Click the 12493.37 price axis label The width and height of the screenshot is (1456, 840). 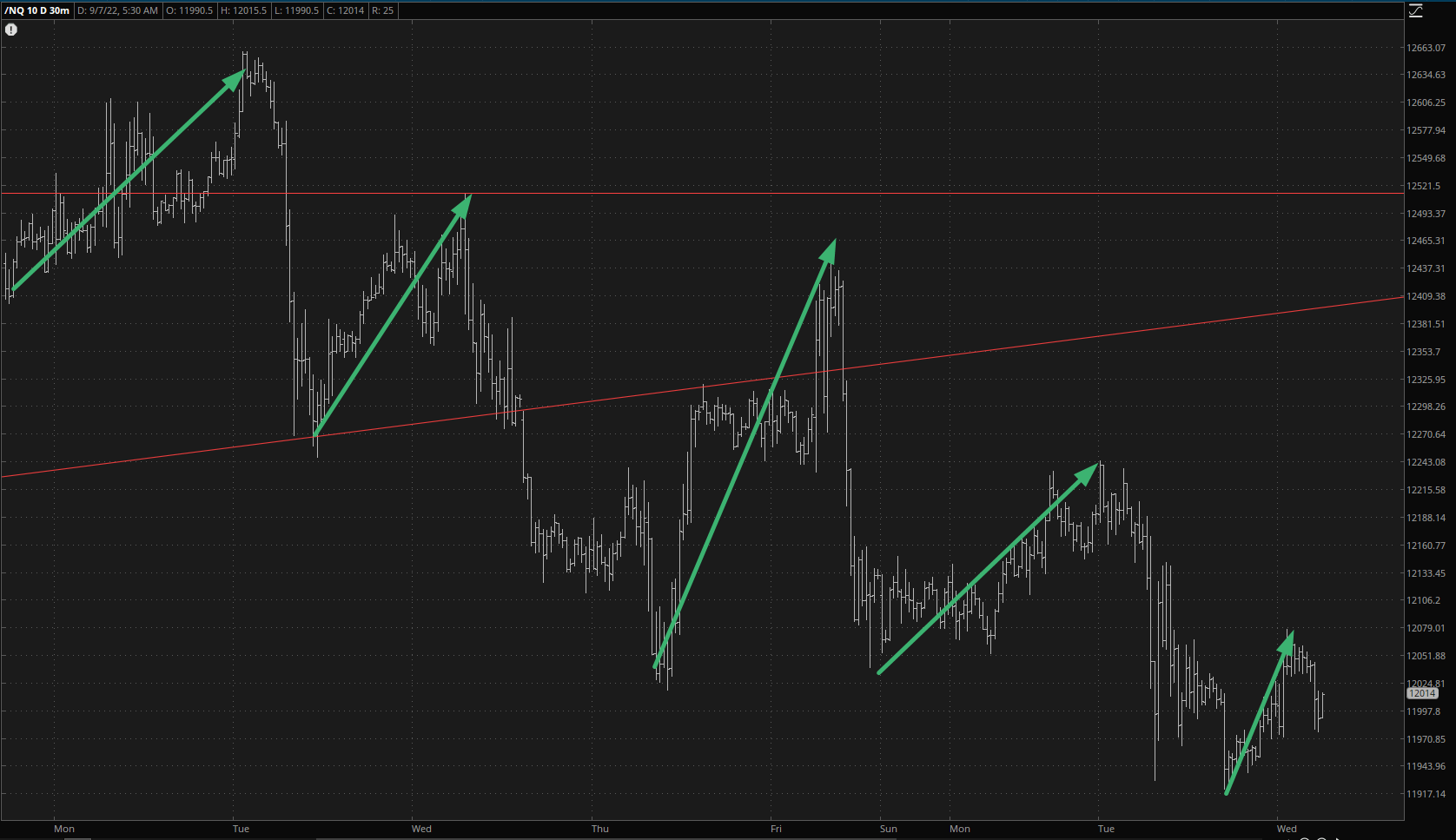1426,214
